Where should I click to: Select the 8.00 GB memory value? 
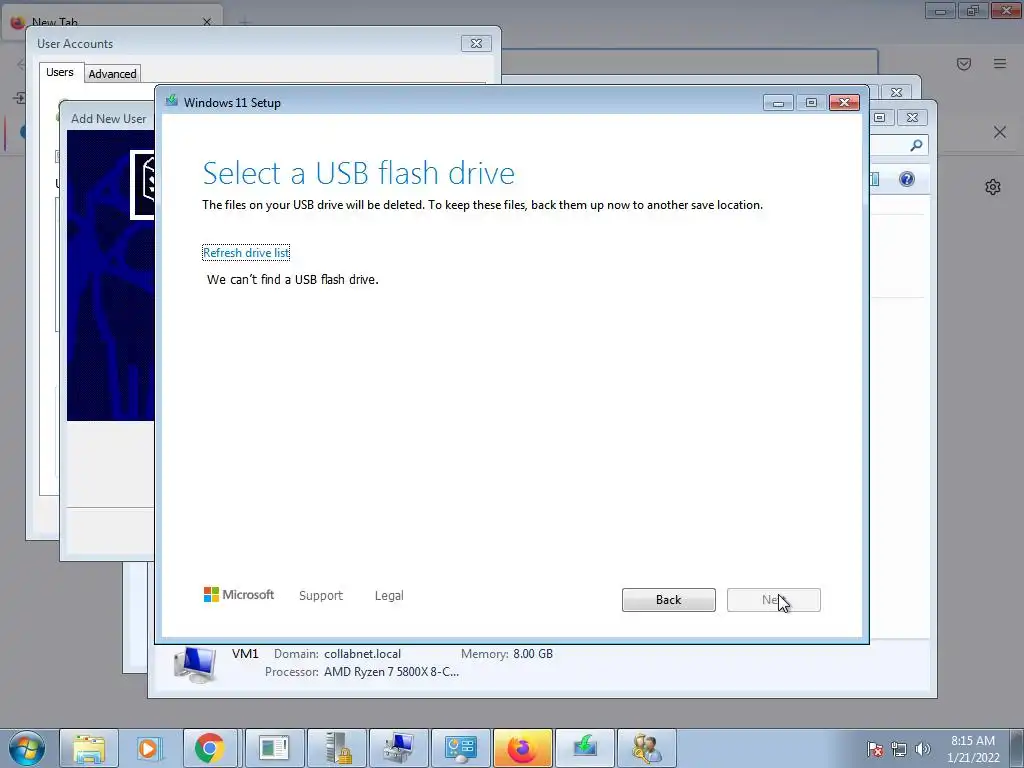(533, 654)
